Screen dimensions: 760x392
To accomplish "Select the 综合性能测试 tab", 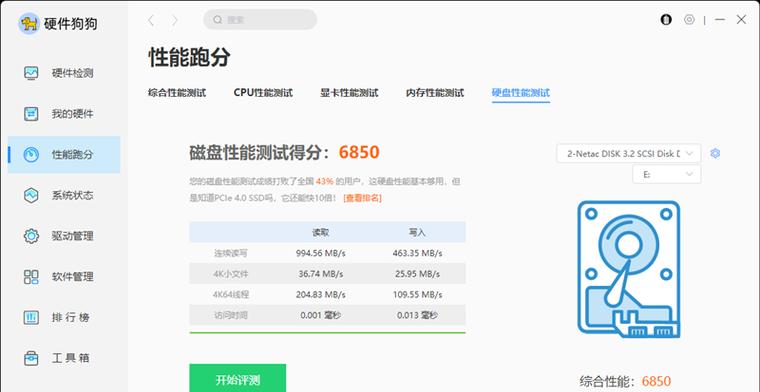I will 177,93.
